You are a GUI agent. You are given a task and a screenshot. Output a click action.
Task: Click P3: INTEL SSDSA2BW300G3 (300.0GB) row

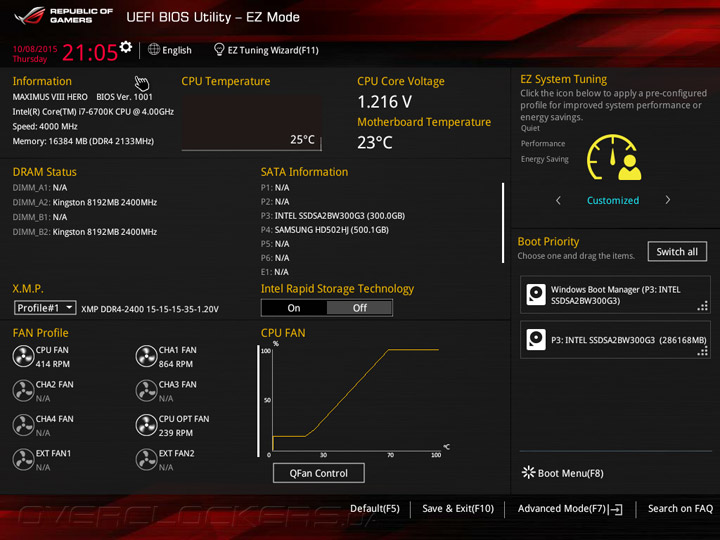pos(333,216)
